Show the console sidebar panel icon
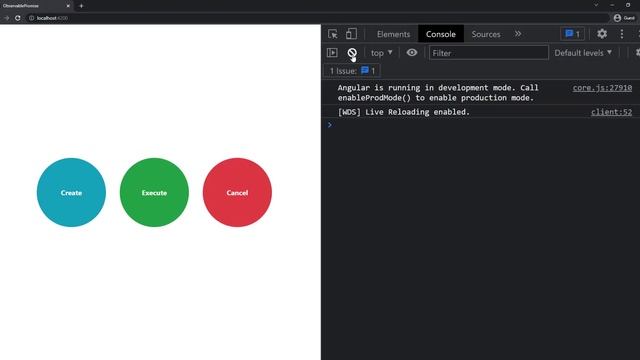Image resolution: width=640 pixels, height=360 pixels. tap(332, 53)
